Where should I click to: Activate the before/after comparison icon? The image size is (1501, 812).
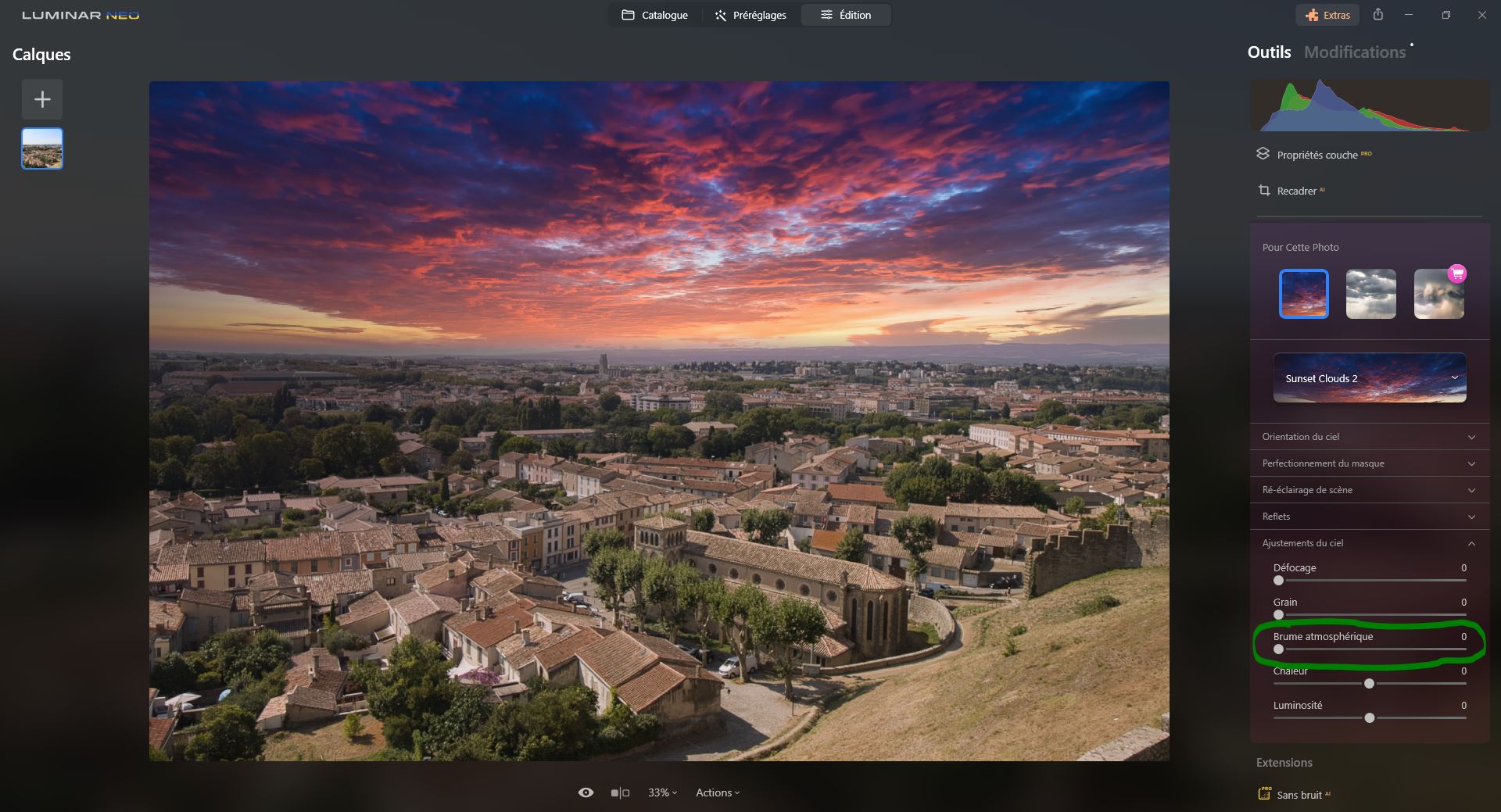620,792
